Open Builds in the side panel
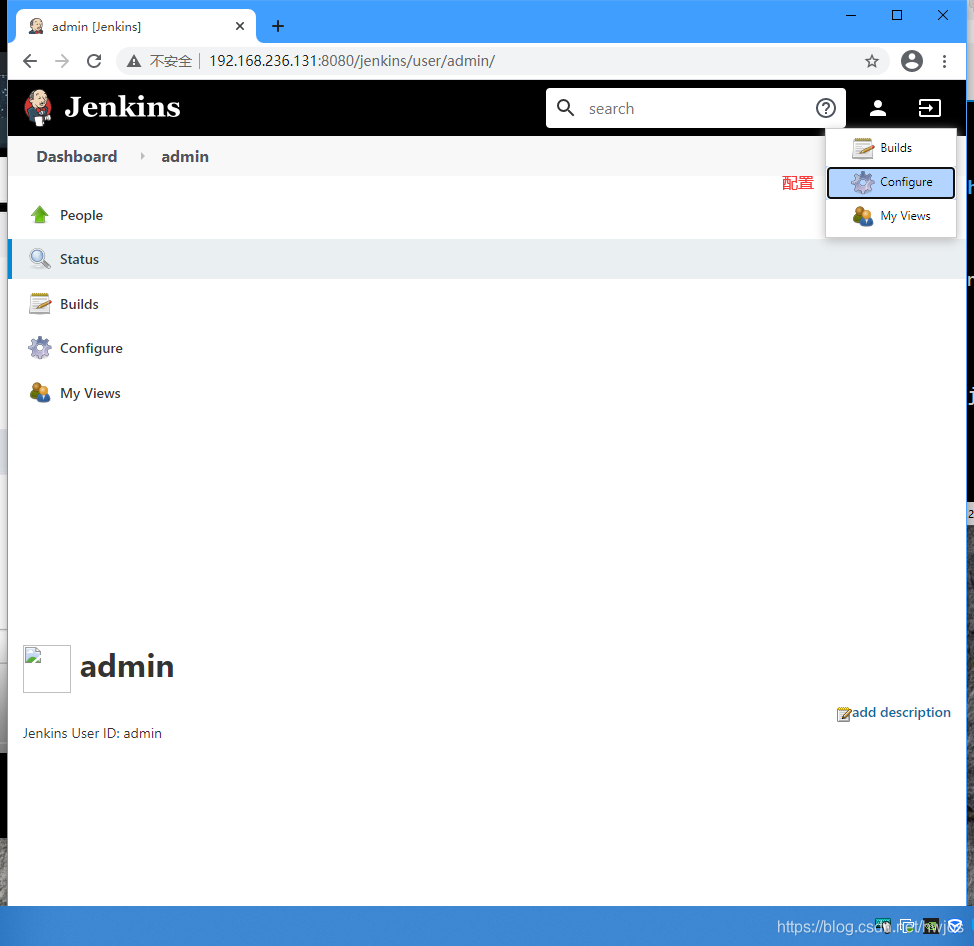This screenshot has width=974, height=946. (x=79, y=304)
